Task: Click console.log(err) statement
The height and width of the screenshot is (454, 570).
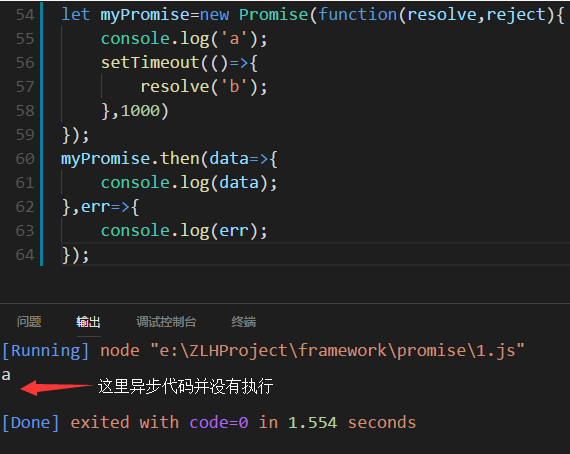Action: pos(184,231)
